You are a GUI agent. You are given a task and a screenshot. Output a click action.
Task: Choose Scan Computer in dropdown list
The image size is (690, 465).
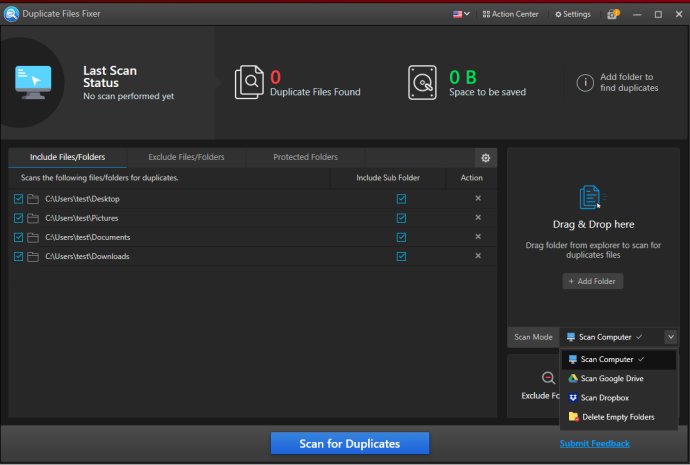point(619,359)
